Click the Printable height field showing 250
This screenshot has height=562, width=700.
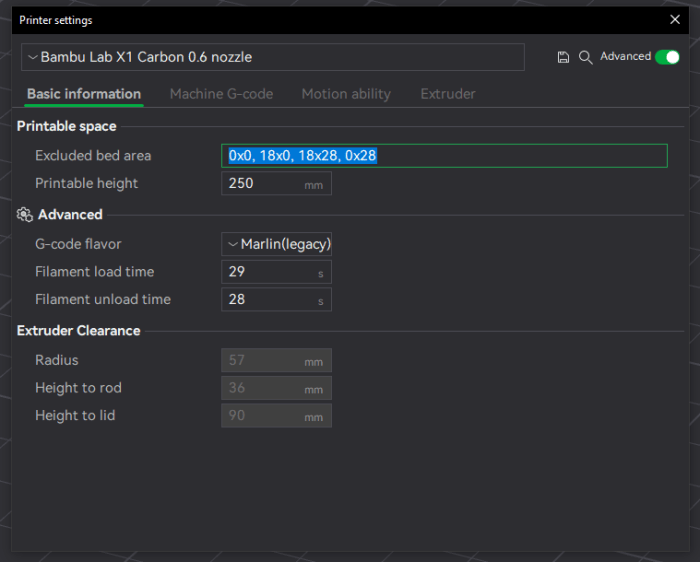click(276, 183)
